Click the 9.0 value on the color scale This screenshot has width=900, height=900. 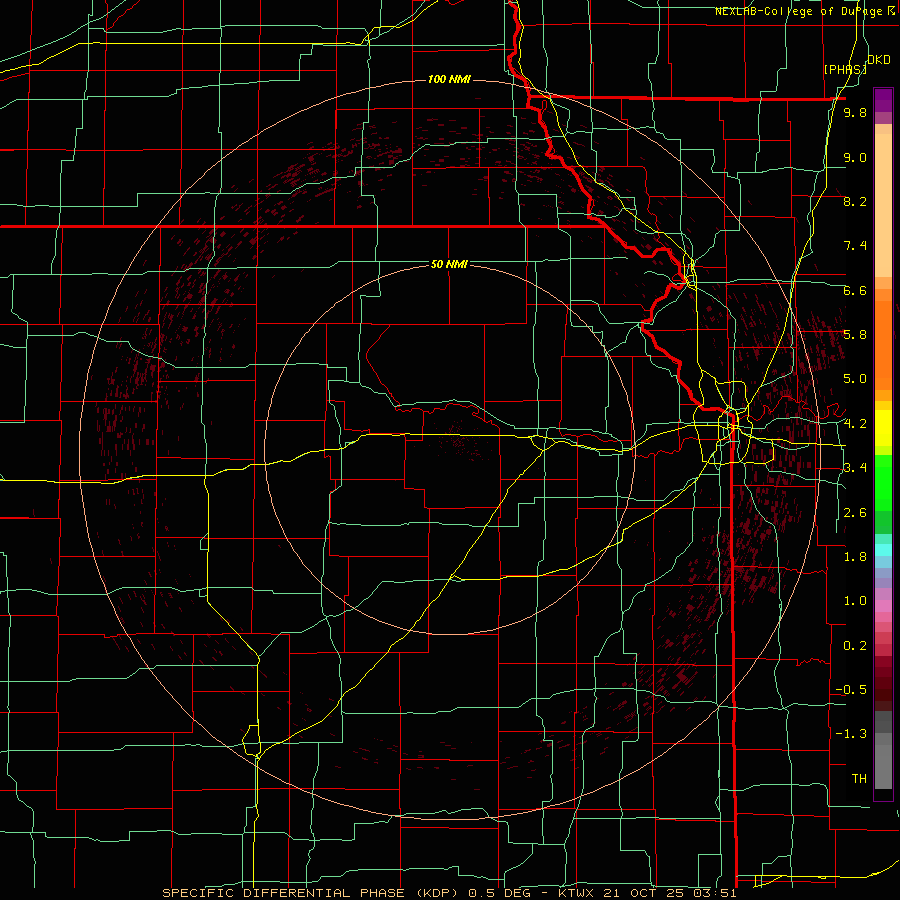pos(855,157)
